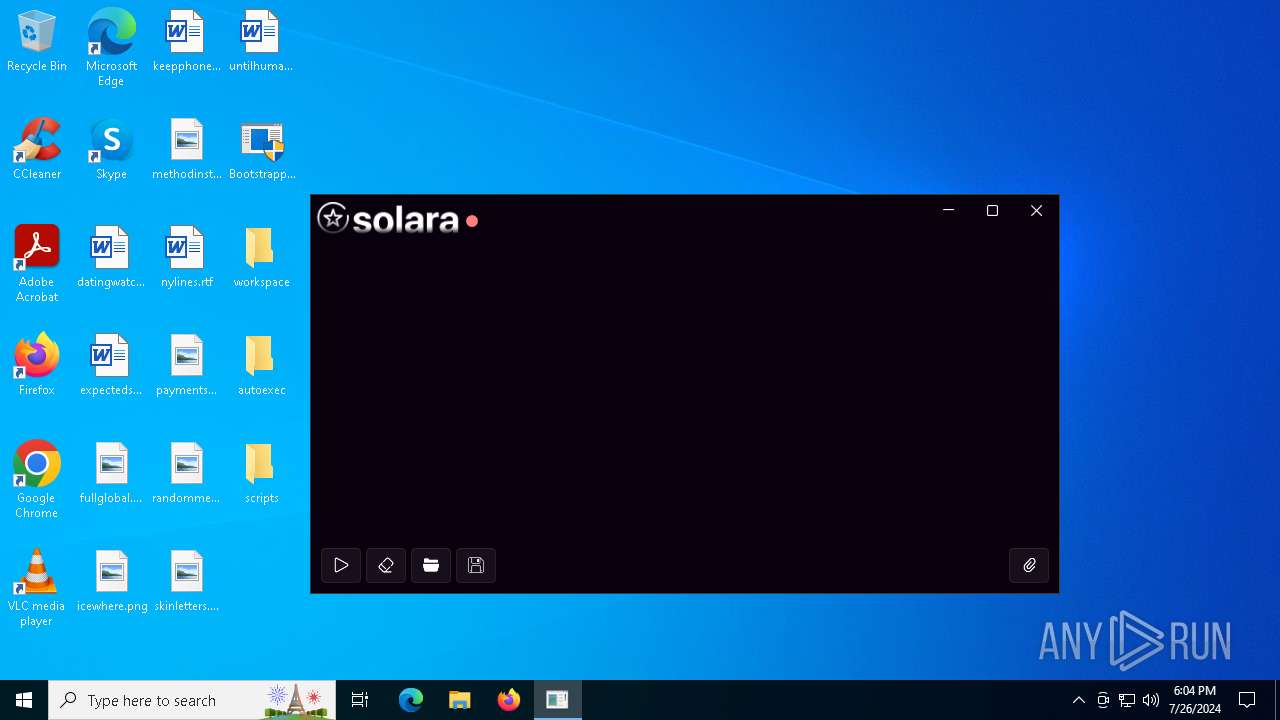This screenshot has height=720, width=1280.
Task: Open the Windows Start menu
Action: tap(24, 700)
